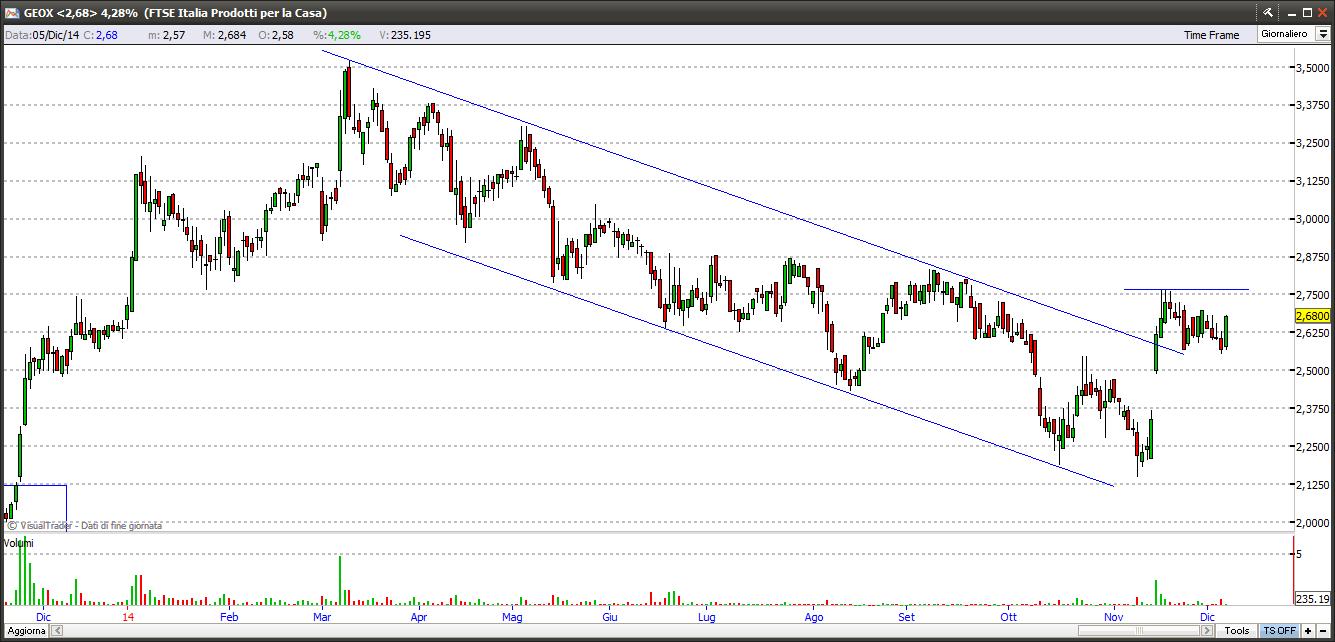This screenshot has height=642, width=1335.
Task: Click the 2,0000 price axis label
Action: point(1311,522)
